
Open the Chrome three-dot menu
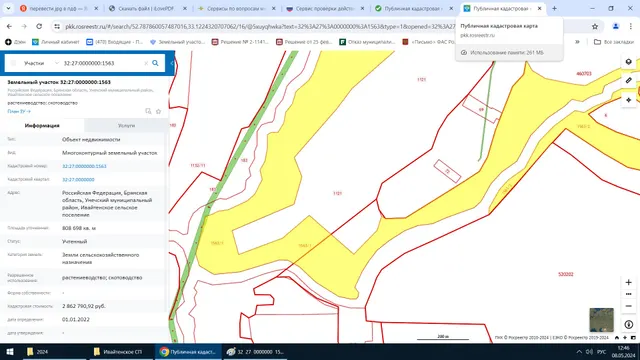631,27
